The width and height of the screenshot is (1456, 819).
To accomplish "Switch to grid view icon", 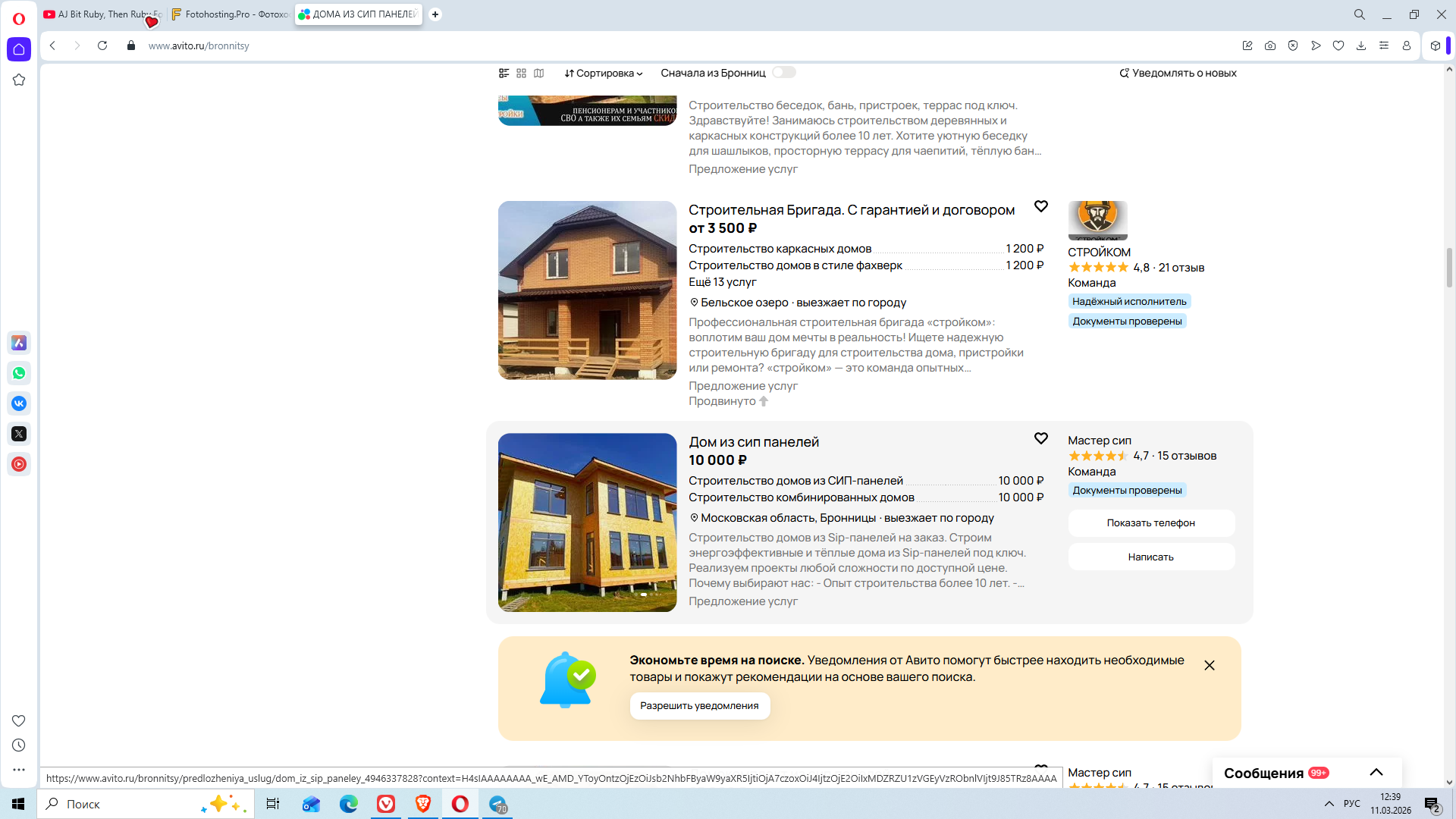I will [521, 74].
